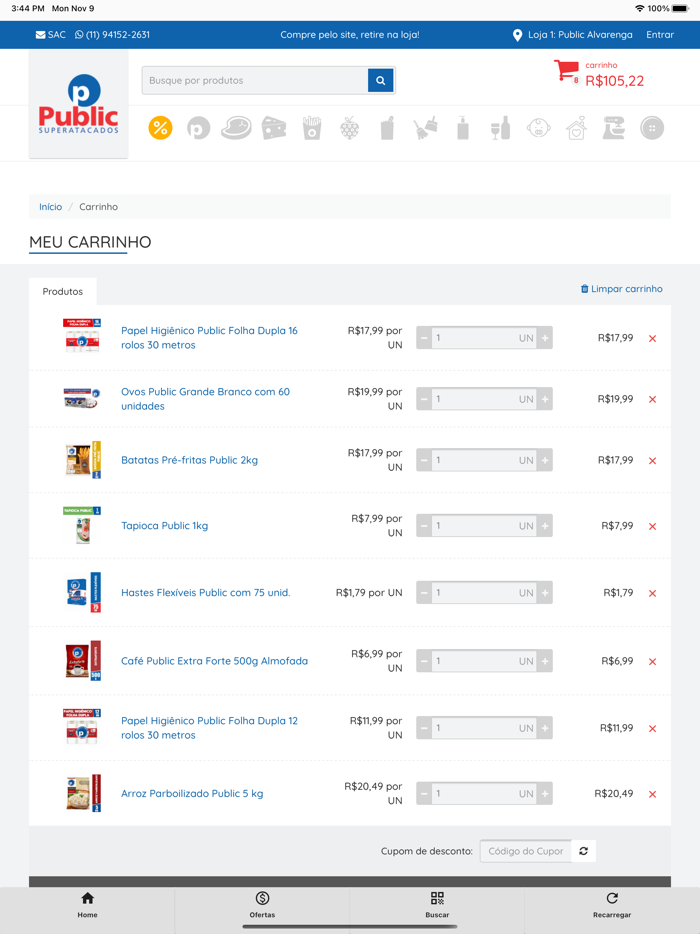The height and width of the screenshot is (934, 700).
Task: Open the SAC contact link
Action: click(51, 35)
